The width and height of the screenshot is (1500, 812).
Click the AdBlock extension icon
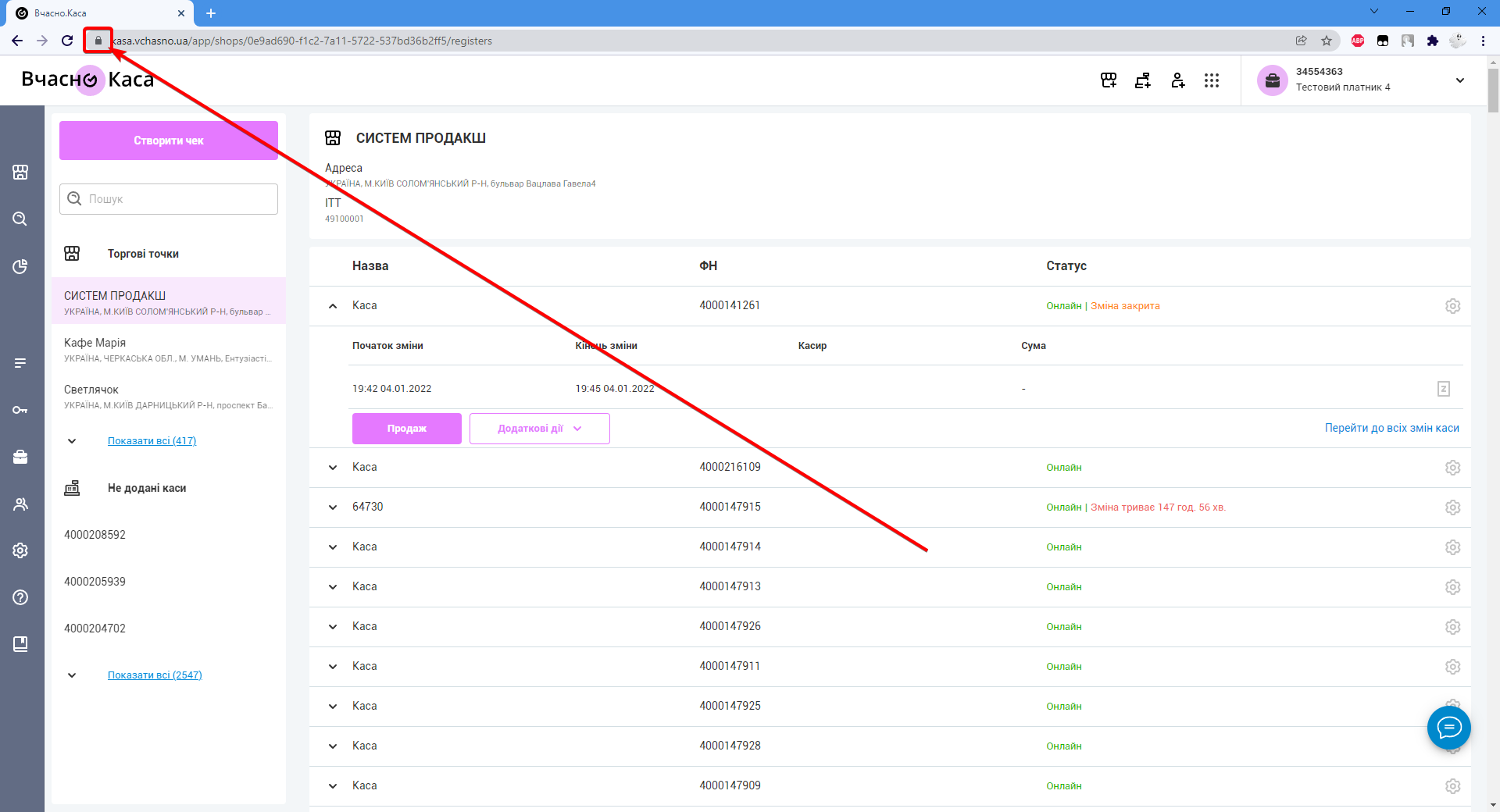click(x=1358, y=41)
